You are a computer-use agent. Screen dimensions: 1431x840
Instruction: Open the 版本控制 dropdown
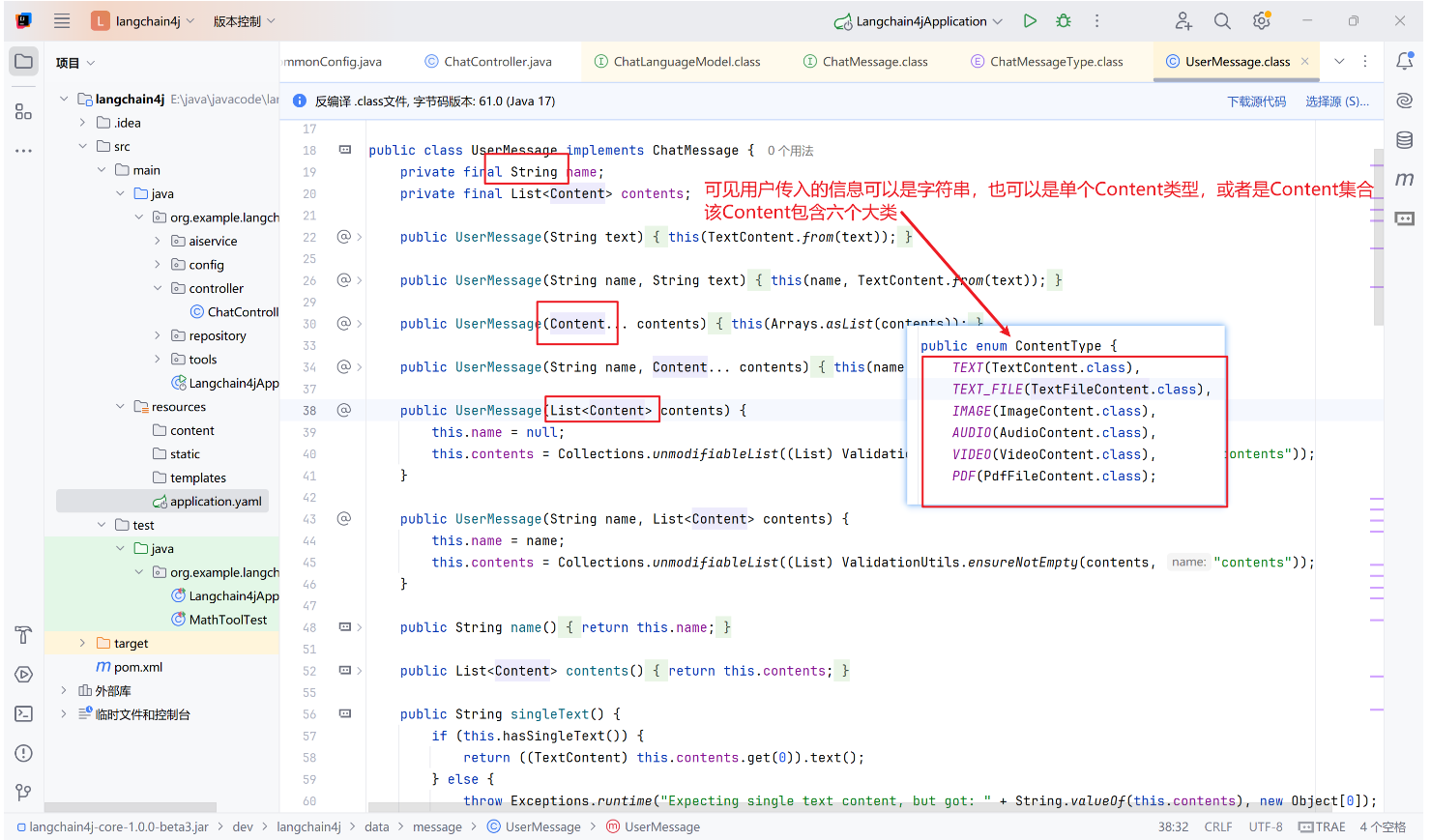(245, 20)
